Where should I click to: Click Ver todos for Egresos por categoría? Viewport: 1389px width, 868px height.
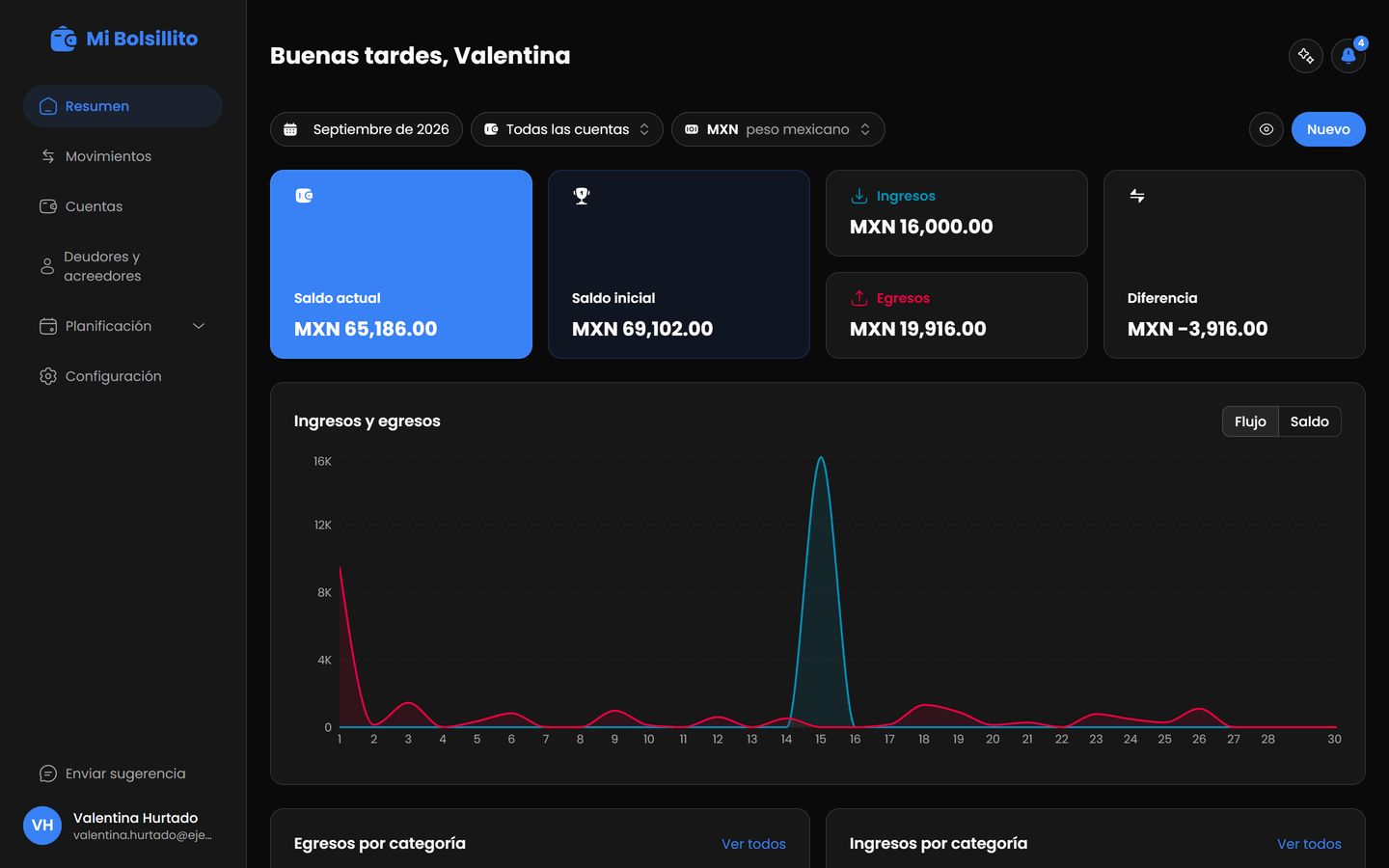(753, 844)
